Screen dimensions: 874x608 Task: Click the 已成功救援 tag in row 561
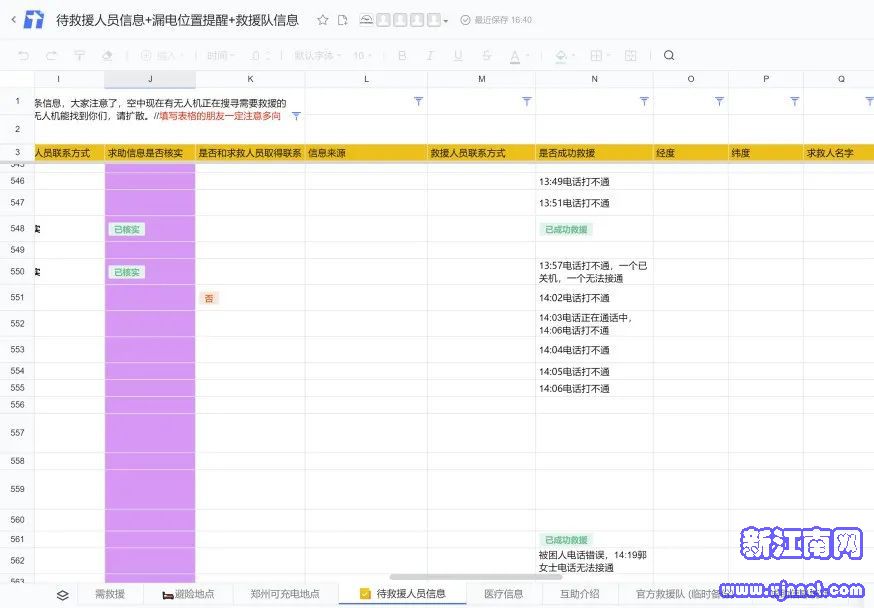pyautogui.click(x=566, y=539)
